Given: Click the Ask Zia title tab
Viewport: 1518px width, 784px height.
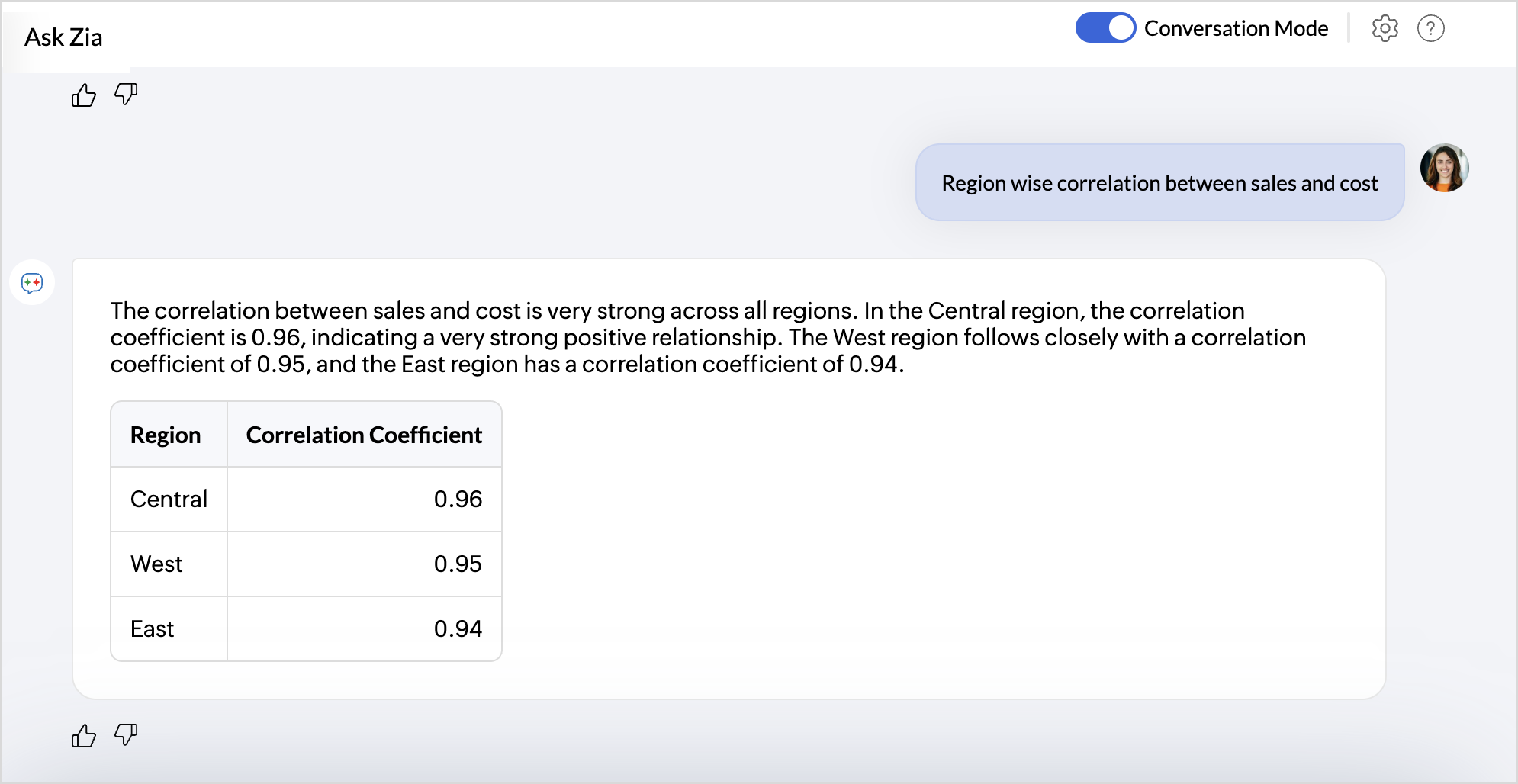Looking at the screenshot, I should (x=64, y=37).
